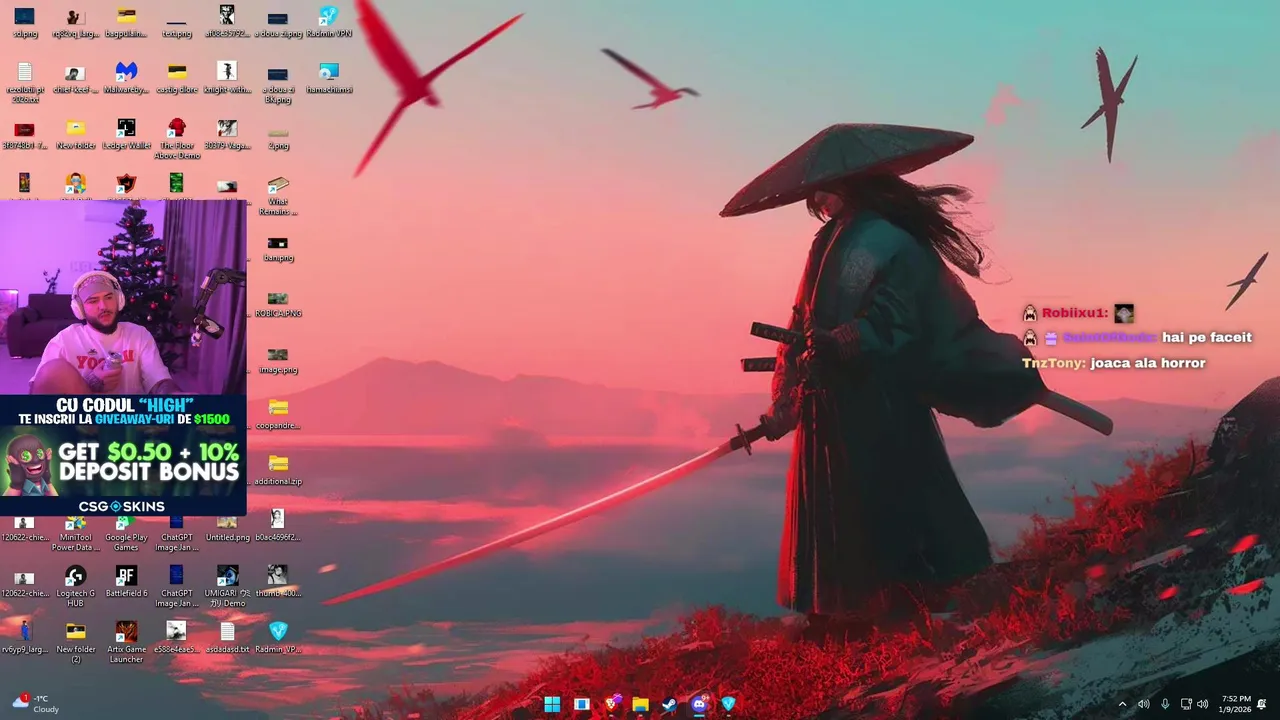Viewport: 1280px width, 720px height.
Task: Open Discord from the taskbar
Action: point(699,704)
